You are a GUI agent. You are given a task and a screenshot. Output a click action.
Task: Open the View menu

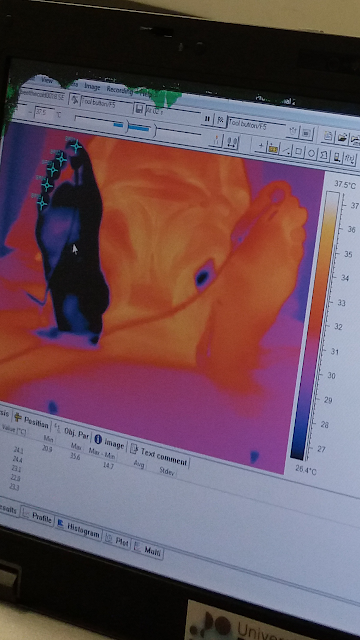click(47, 81)
